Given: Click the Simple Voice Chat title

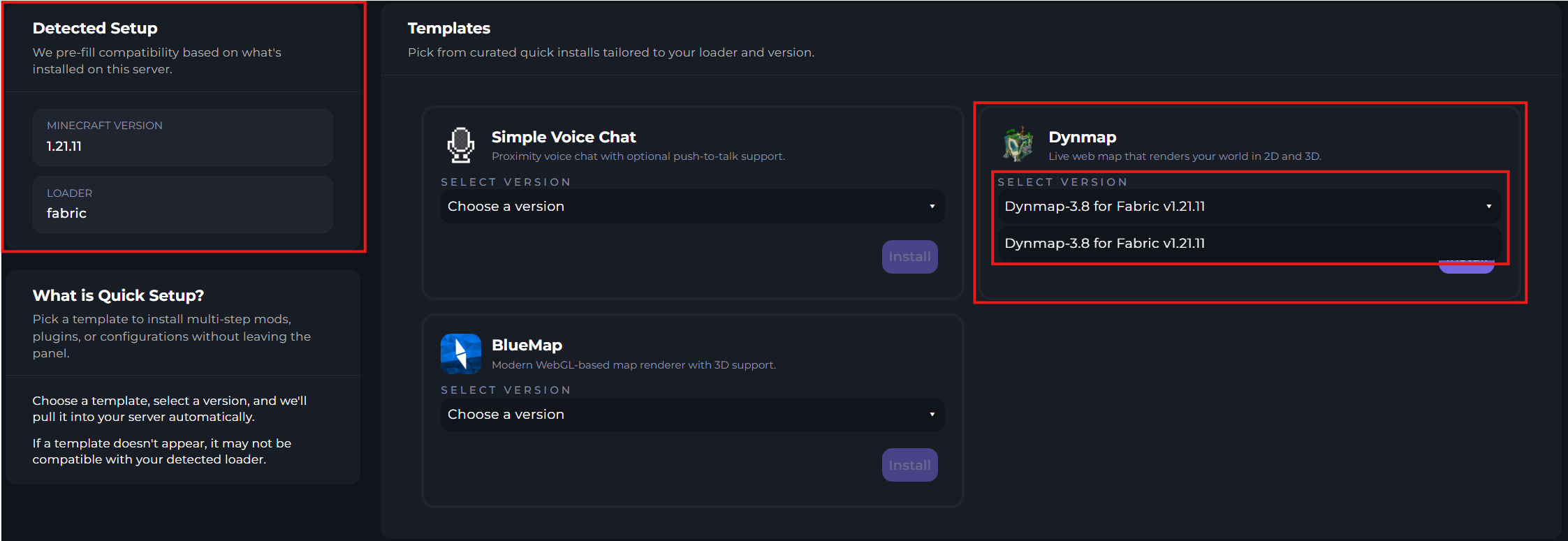Looking at the screenshot, I should click(564, 137).
